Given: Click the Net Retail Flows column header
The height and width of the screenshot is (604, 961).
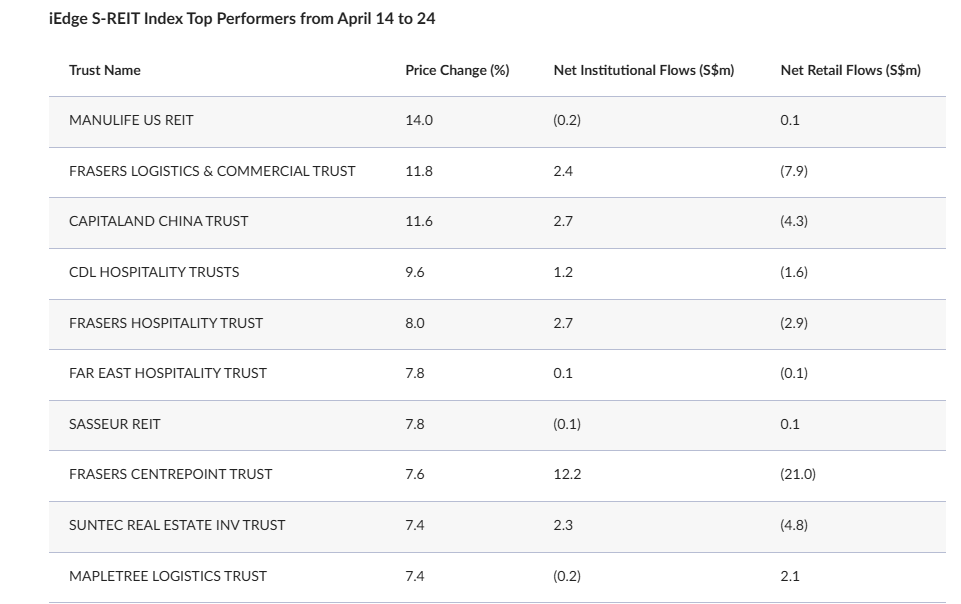Looking at the screenshot, I should pyautogui.click(x=850, y=70).
